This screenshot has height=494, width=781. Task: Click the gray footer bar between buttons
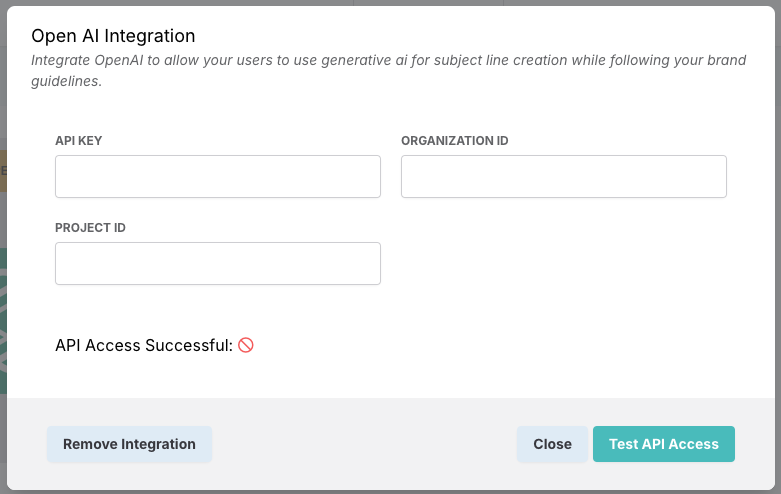[x=364, y=444]
